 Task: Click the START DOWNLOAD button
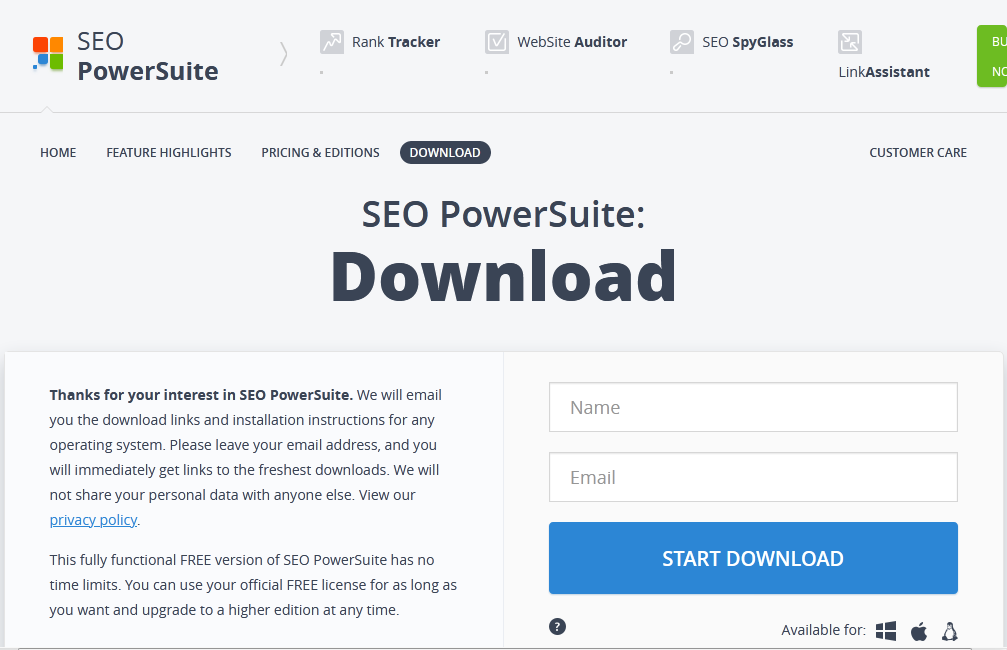tap(753, 558)
